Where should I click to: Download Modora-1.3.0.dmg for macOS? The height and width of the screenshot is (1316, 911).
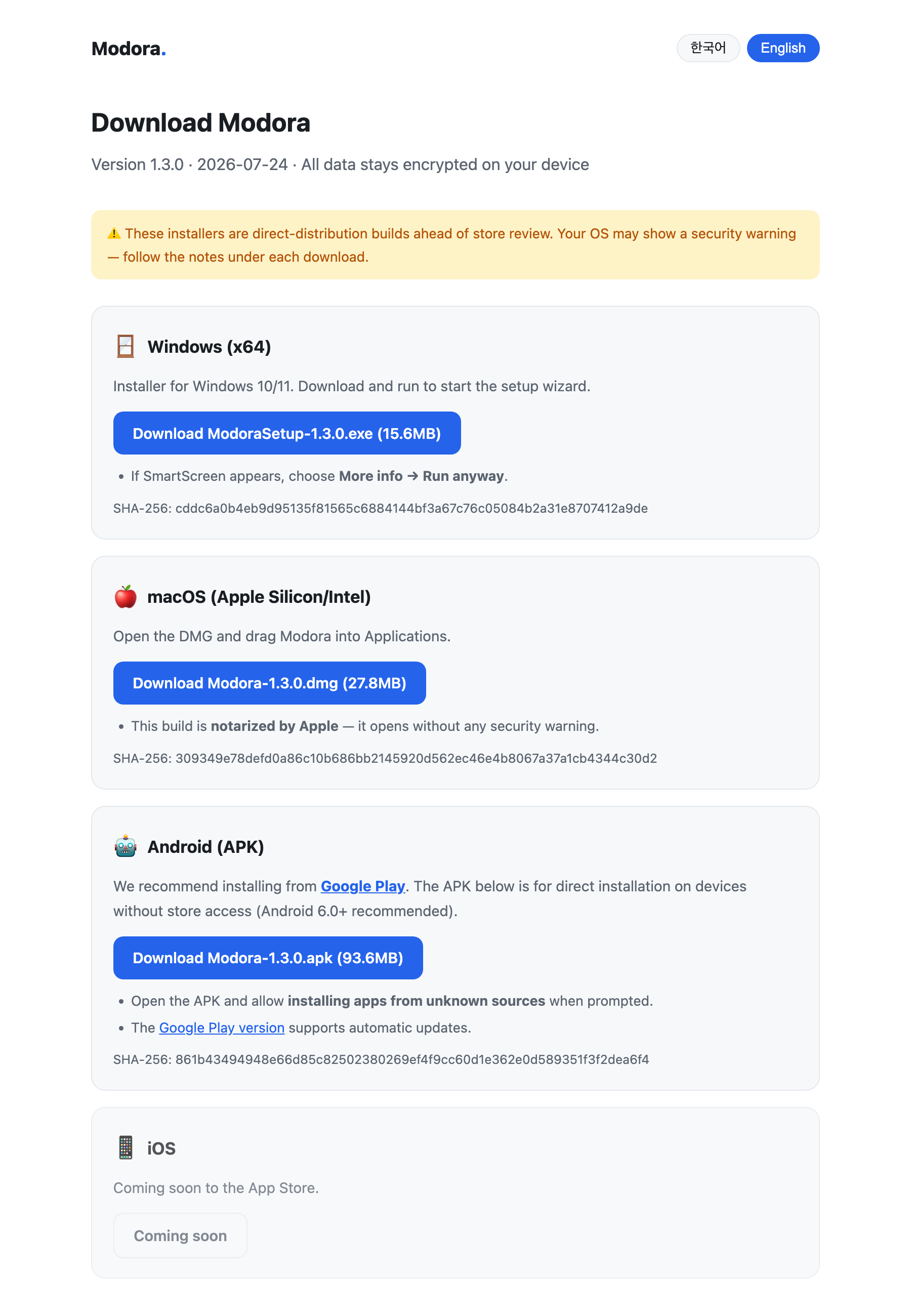pyautogui.click(x=269, y=683)
